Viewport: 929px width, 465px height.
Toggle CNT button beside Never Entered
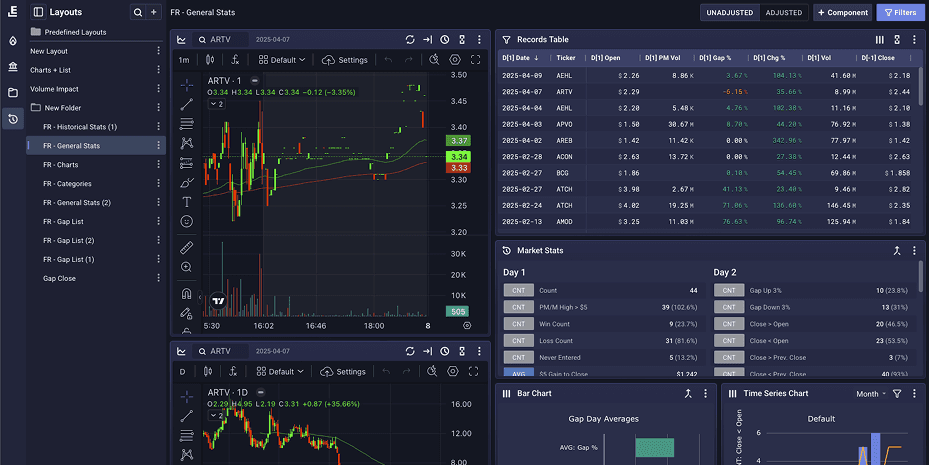point(518,357)
